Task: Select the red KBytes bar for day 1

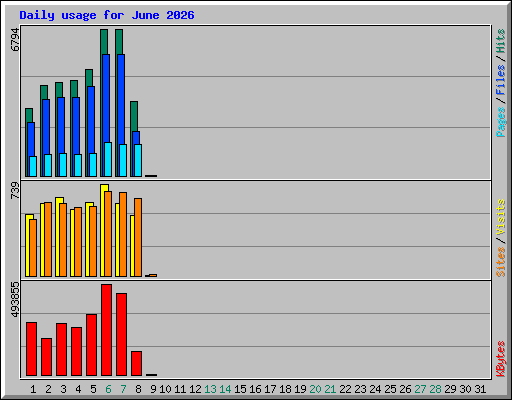Action: click(31, 349)
